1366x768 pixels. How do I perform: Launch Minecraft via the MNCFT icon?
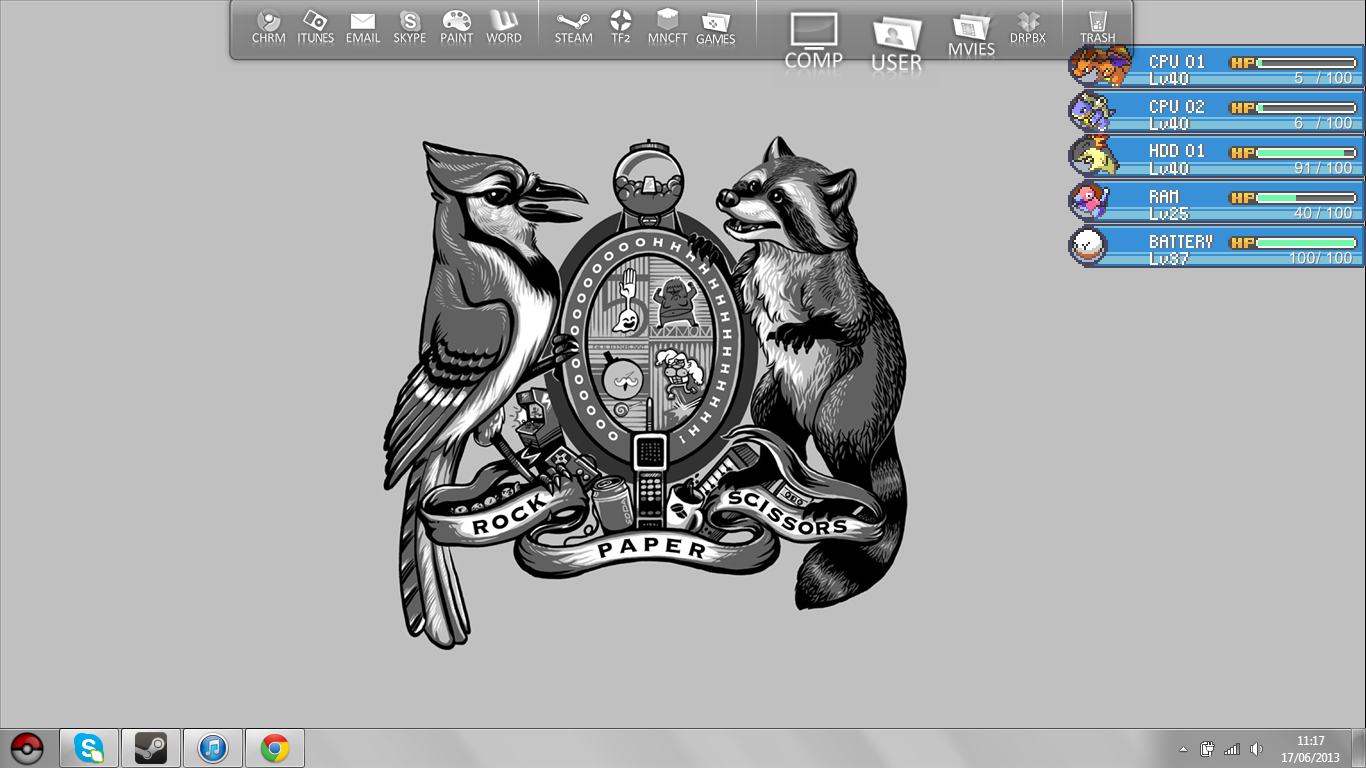667,27
